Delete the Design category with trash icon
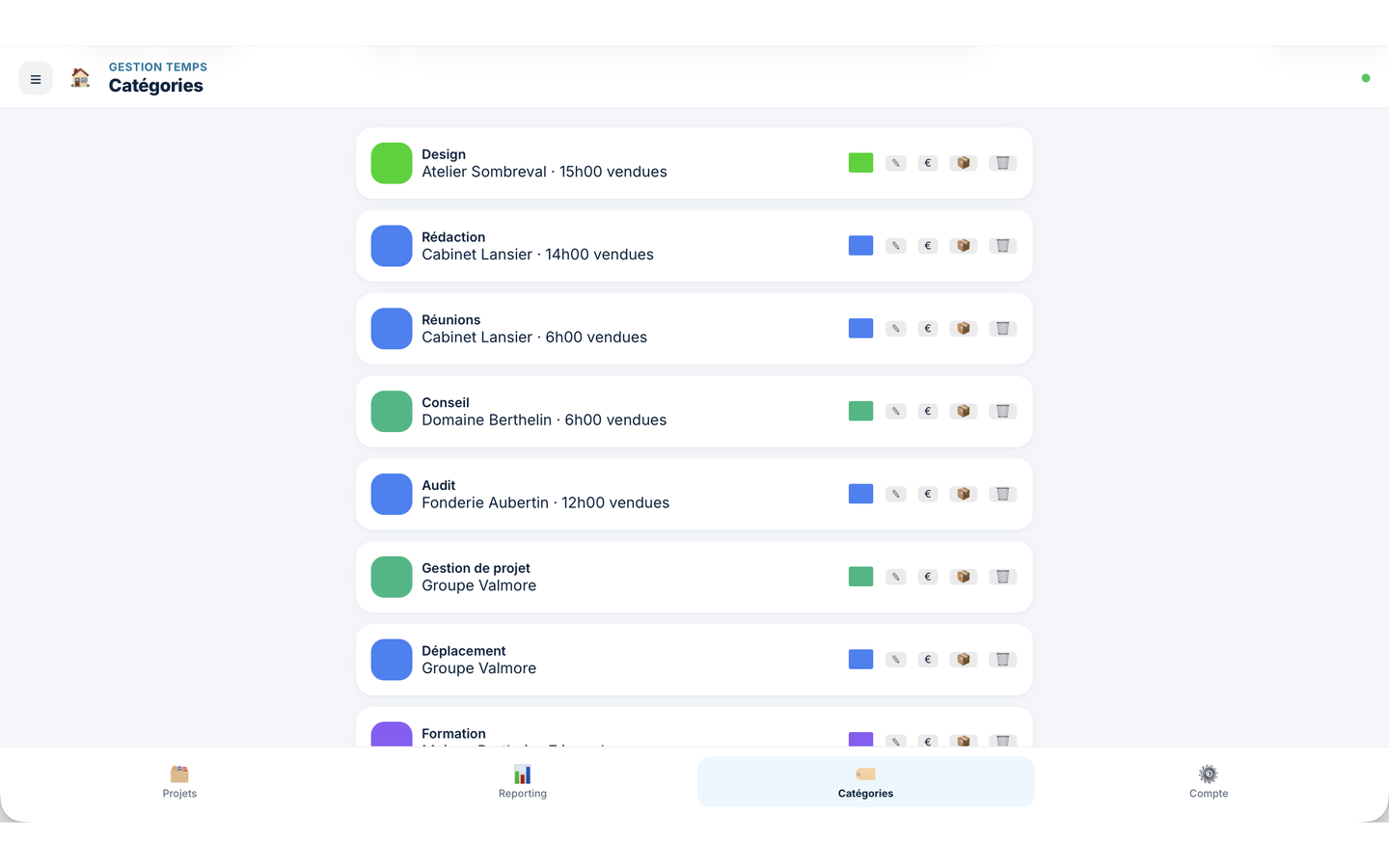The height and width of the screenshot is (868, 1389). (x=1003, y=163)
